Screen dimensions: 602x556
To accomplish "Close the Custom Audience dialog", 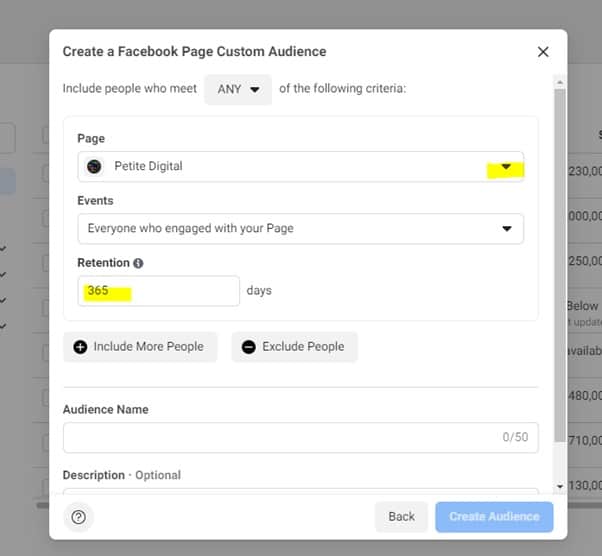I will (543, 52).
